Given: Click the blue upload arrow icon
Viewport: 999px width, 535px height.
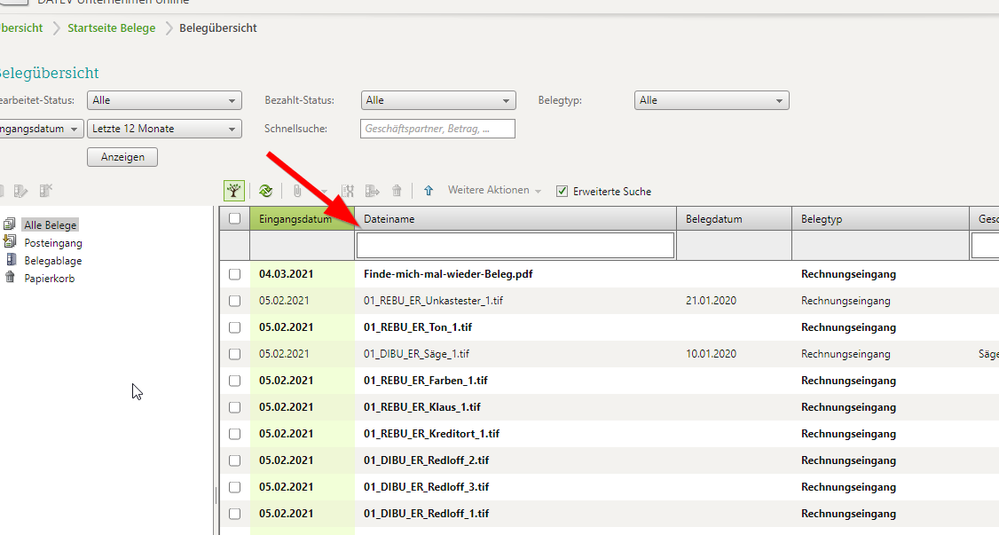Looking at the screenshot, I should (428, 191).
